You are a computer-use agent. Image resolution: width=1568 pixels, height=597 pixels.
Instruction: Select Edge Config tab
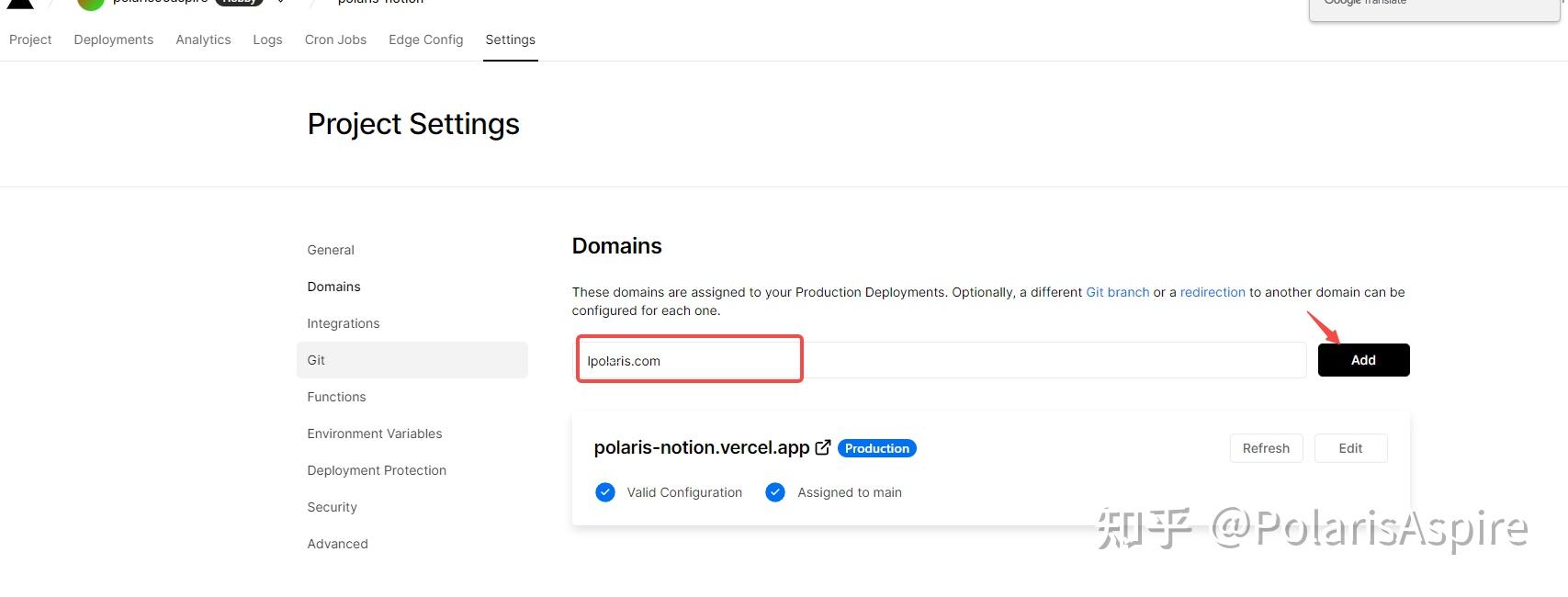point(425,39)
